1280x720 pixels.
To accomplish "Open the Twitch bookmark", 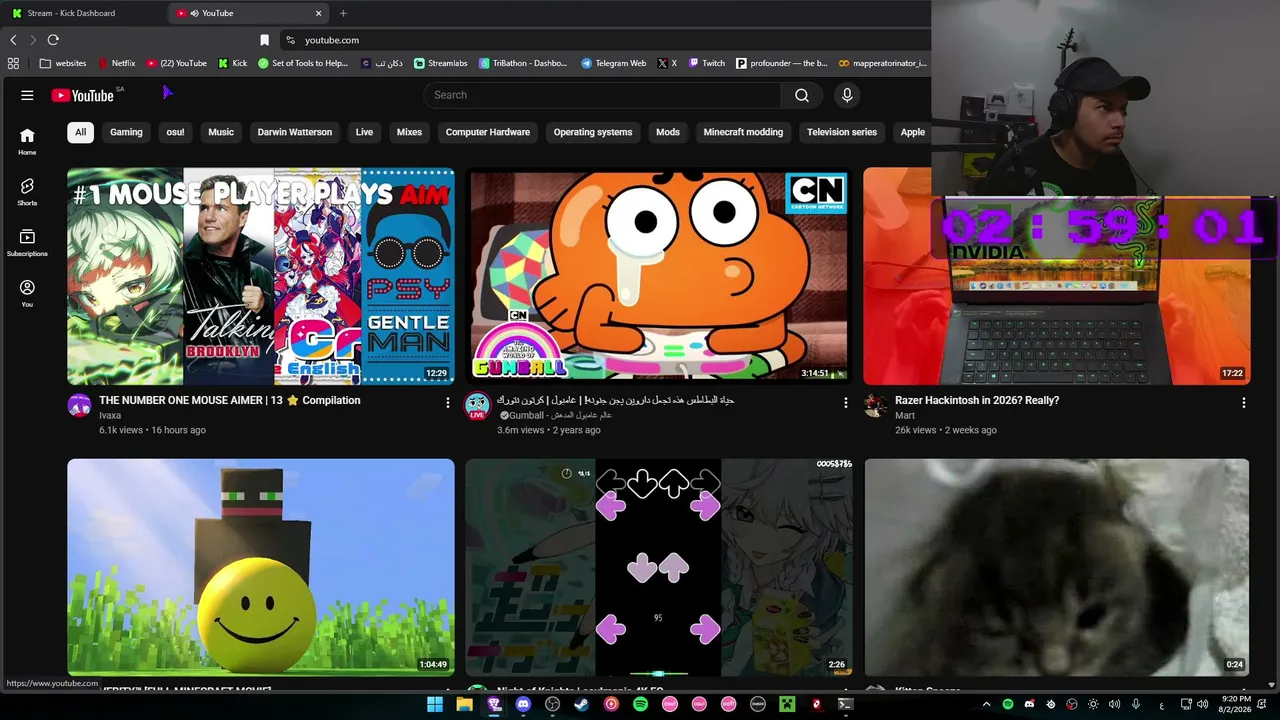I will click(706, 63).
